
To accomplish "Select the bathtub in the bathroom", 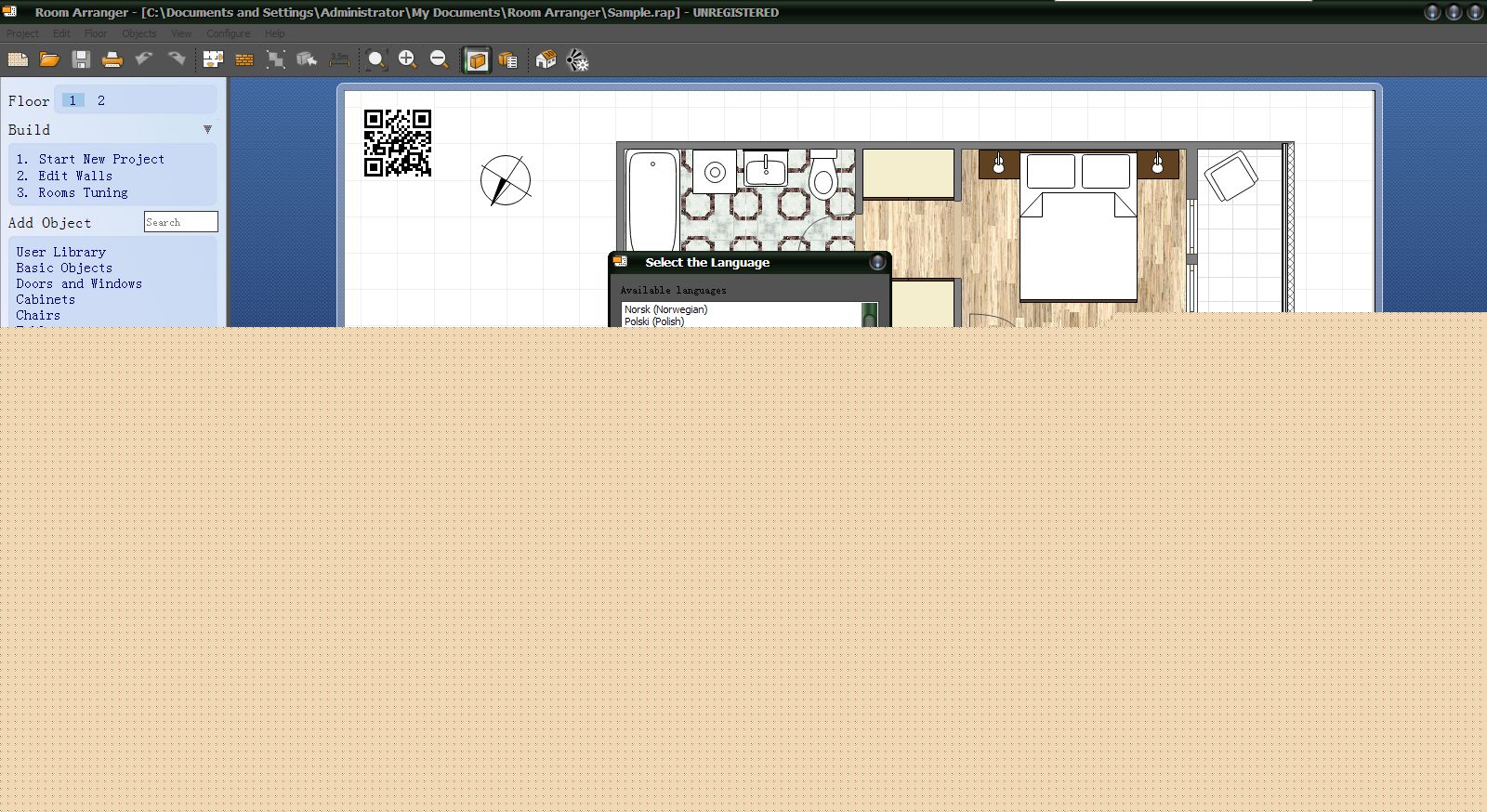I will (x=651, y=202).
